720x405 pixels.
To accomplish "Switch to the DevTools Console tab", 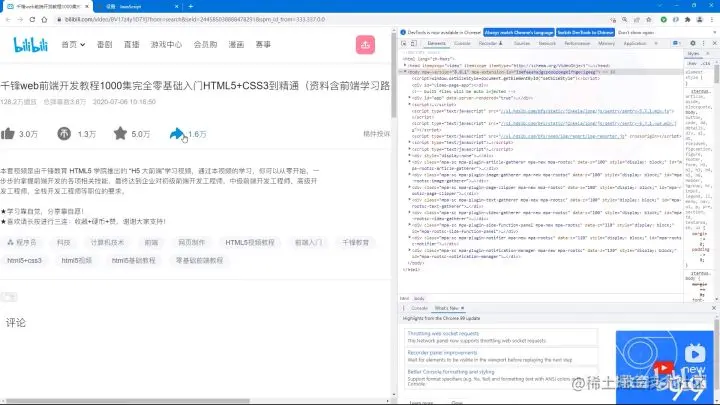I will coord(462,43).
